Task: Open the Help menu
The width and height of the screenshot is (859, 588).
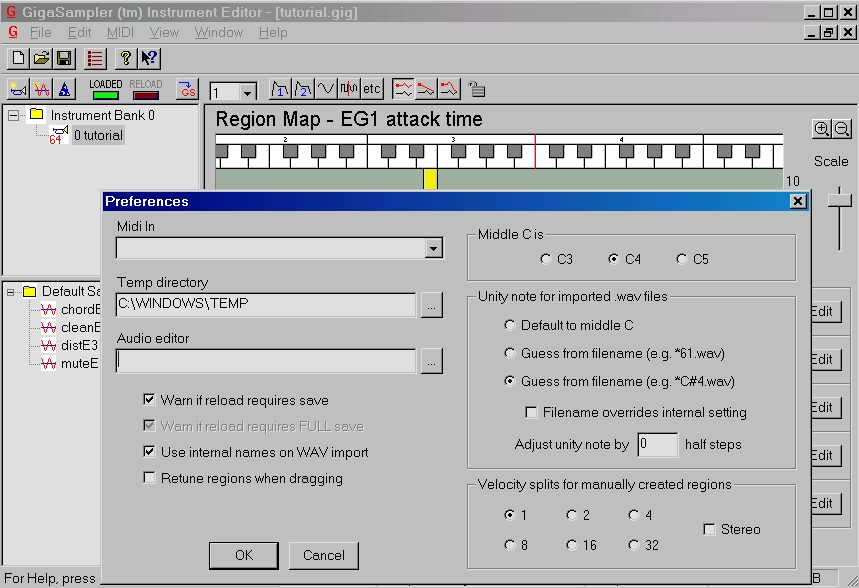Action: click(x=273, y=32)
